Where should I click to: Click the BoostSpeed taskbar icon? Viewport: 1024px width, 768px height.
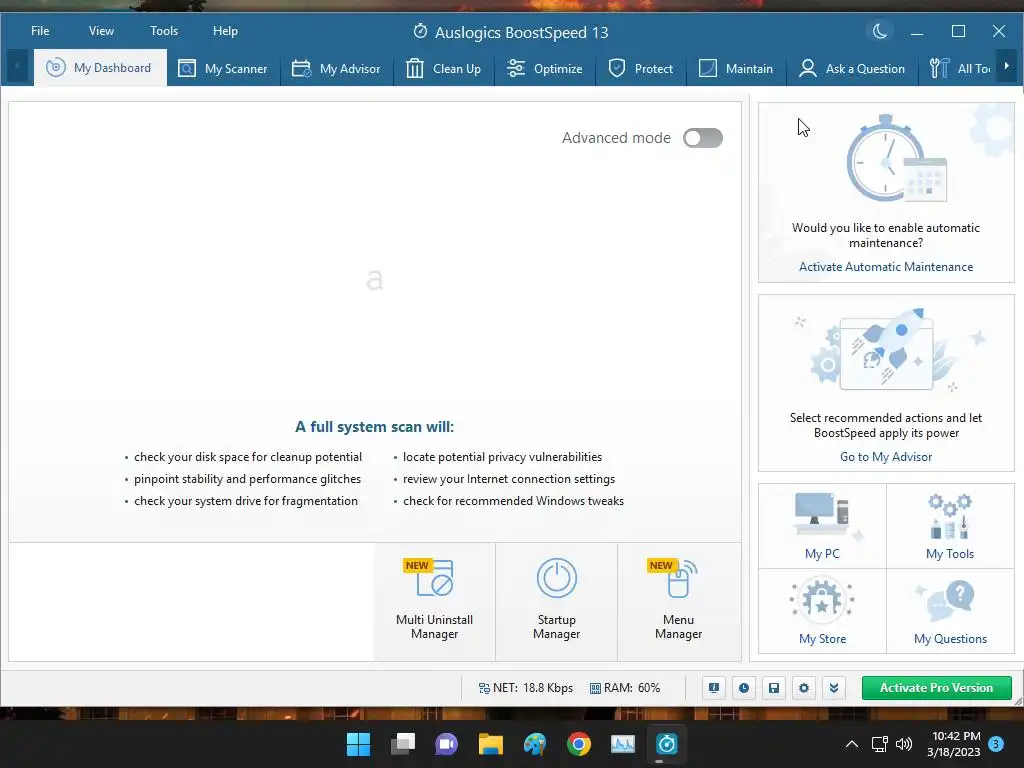667,744
